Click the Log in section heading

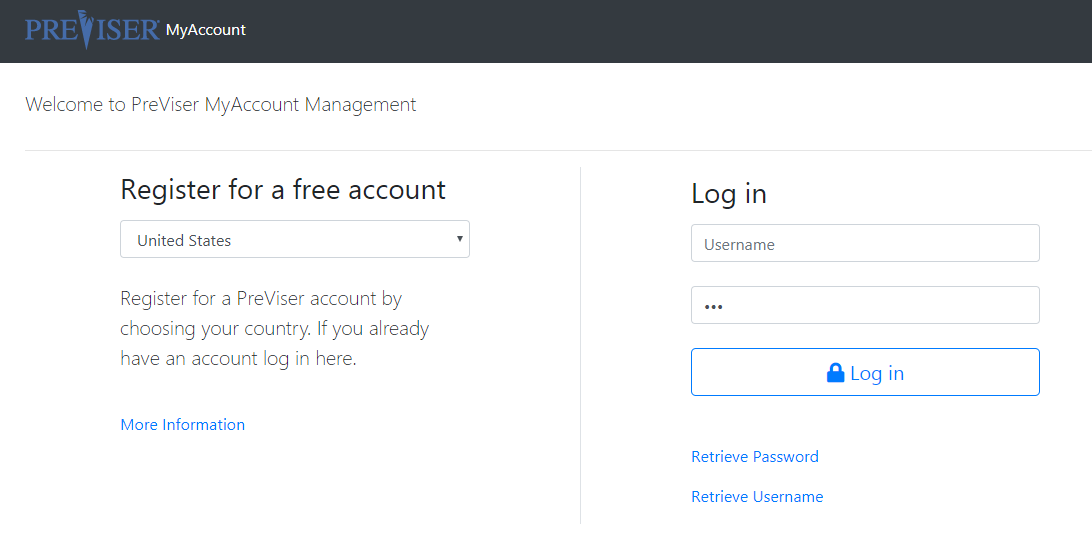click(728, 194)
